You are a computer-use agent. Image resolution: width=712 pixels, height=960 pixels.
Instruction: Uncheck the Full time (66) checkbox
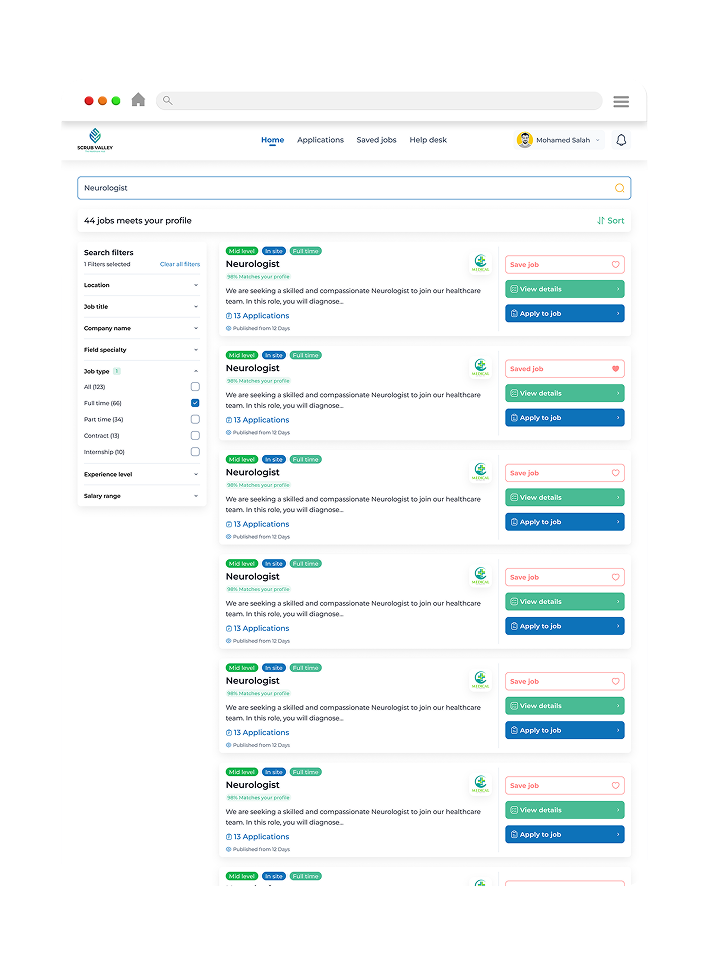195,403
